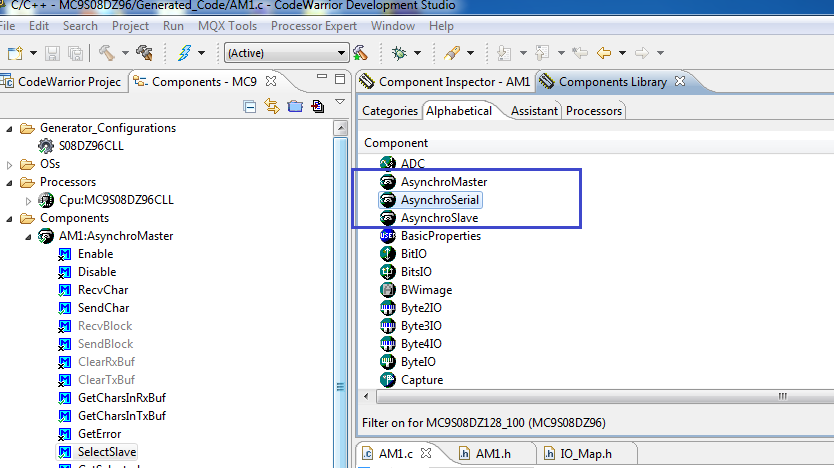
Task: Click the Next Annotation toolbar icon
Action: [x=504, y=53]
